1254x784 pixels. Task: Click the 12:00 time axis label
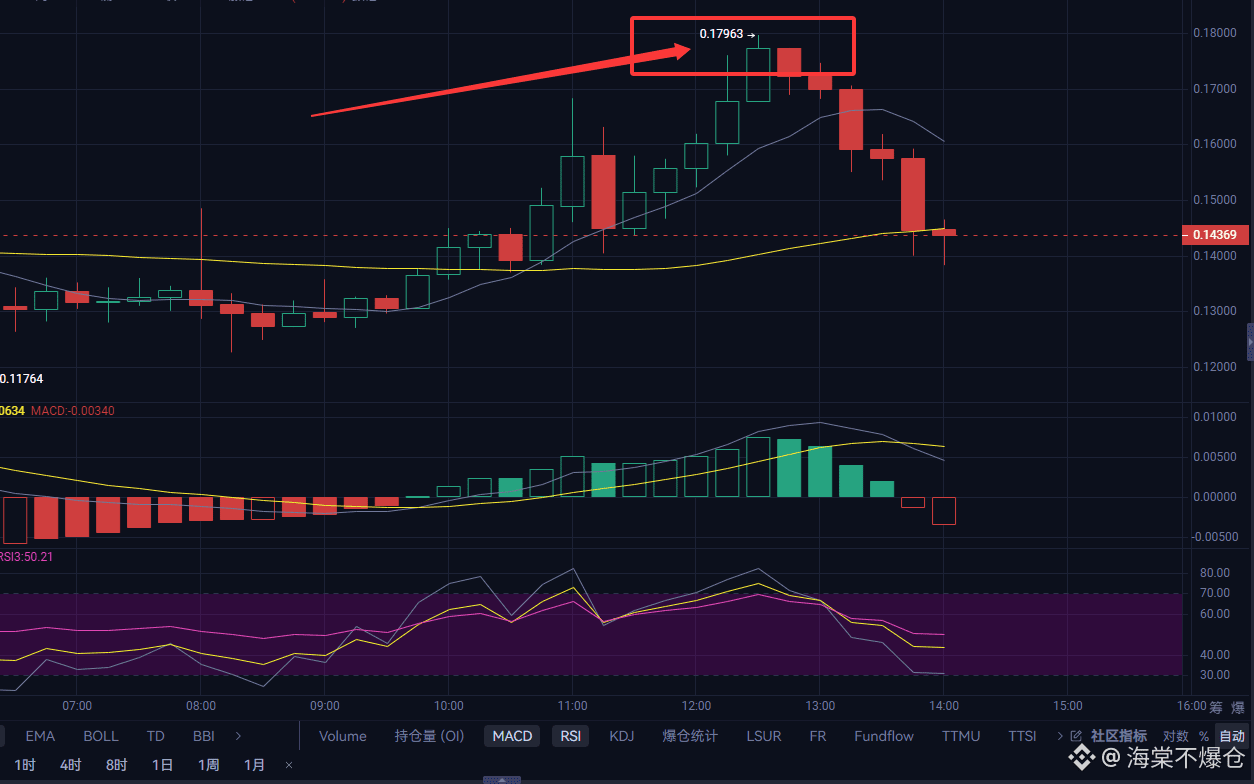pyautogui.click(x=696, y=705)
